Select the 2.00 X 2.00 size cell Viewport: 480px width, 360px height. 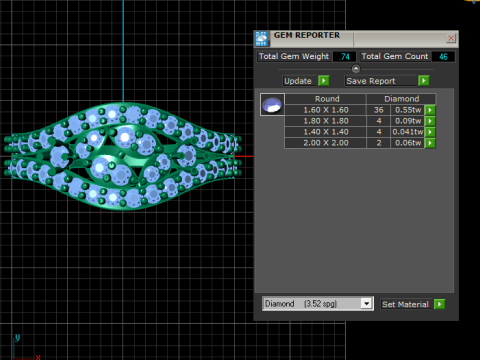(x=326, y=143)
